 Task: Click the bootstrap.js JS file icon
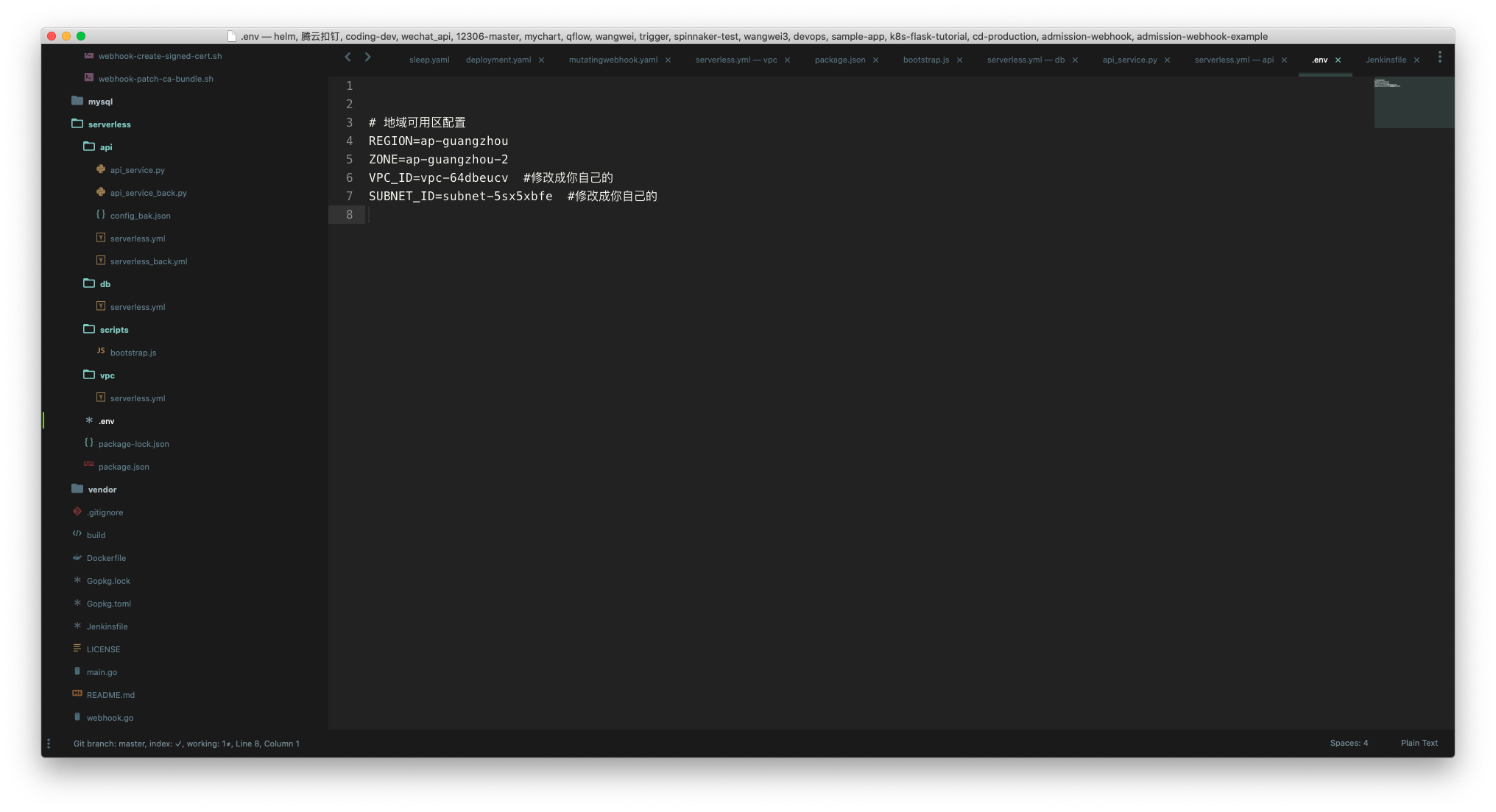tap(101, 351)
